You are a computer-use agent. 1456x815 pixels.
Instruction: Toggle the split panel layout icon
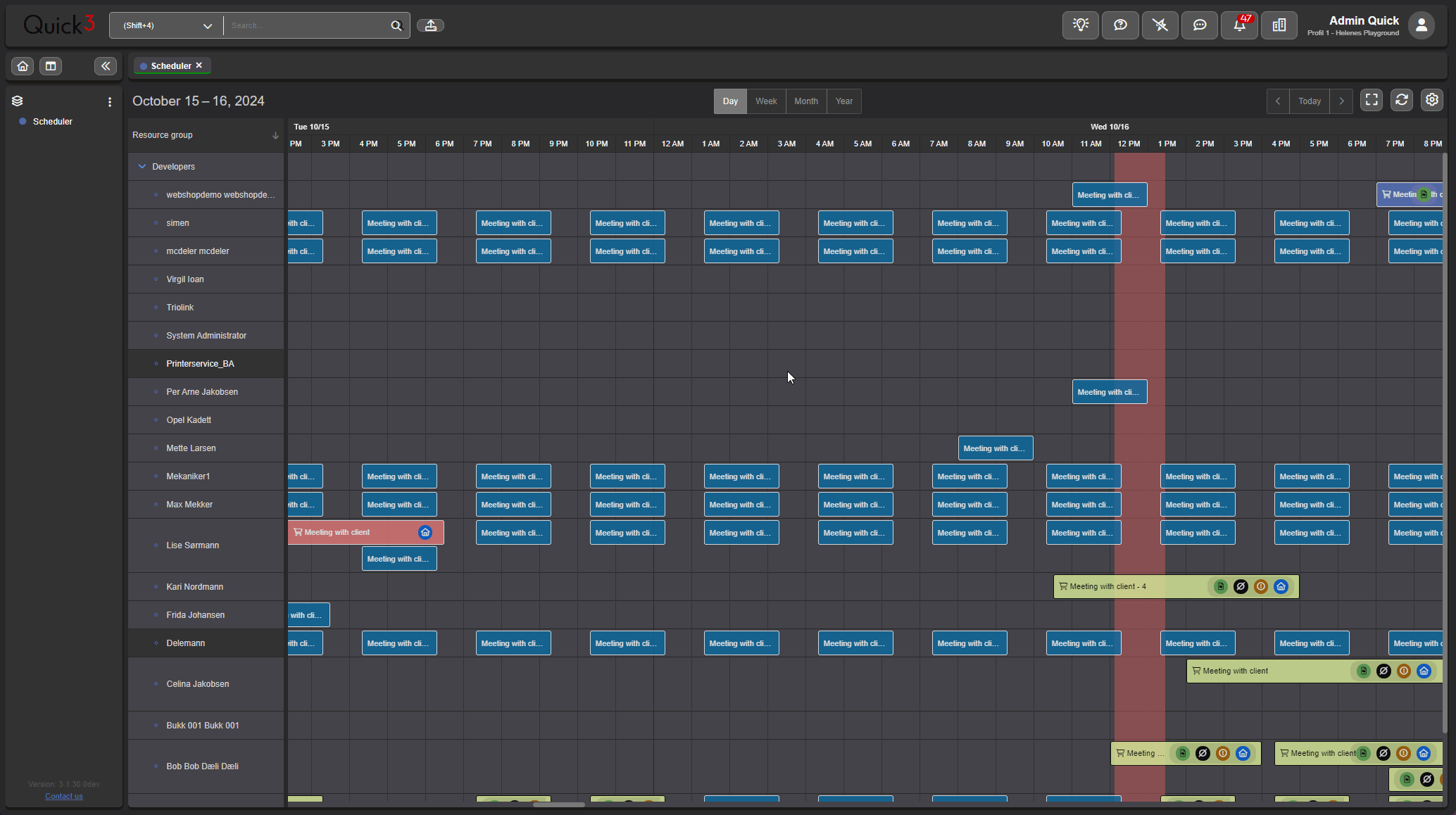[x=51, y=66]
